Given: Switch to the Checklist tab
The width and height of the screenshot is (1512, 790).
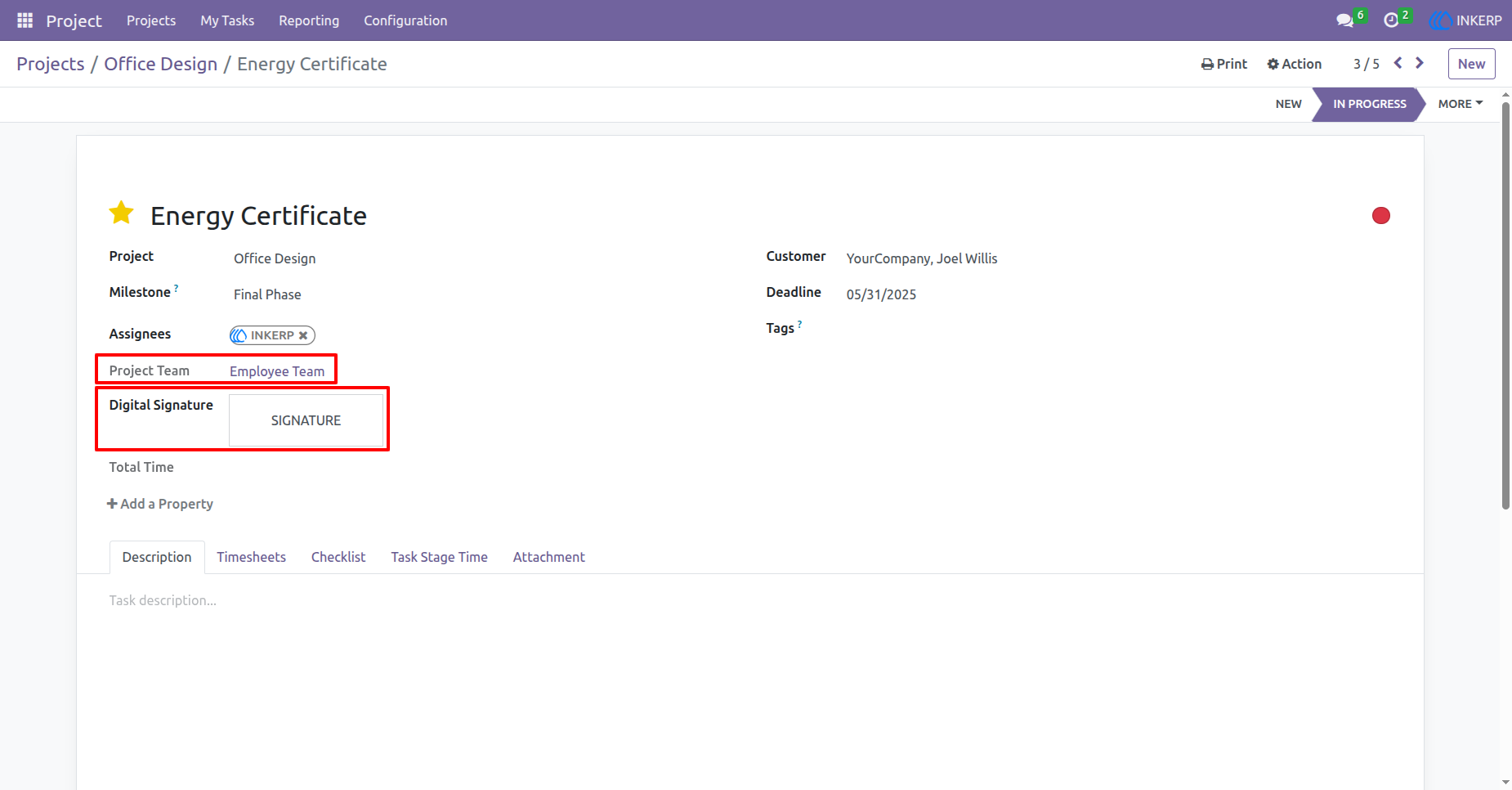Looking at the screenshot, I should [338, 557].
